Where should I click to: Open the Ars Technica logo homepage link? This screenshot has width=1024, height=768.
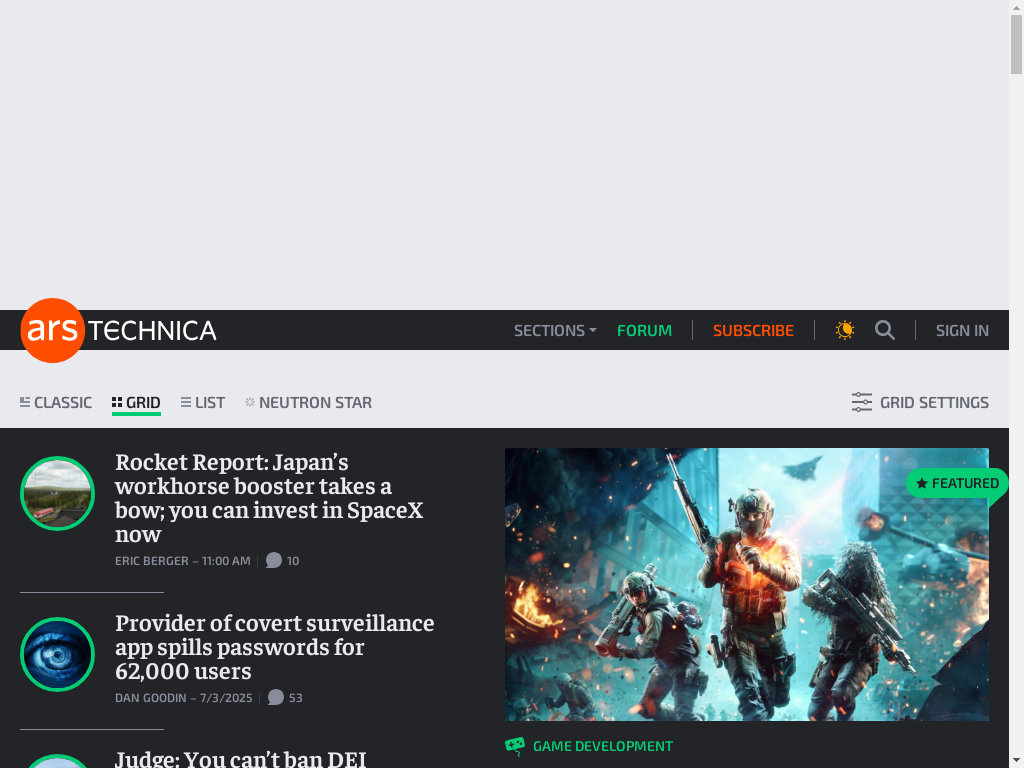coord(118,330)
